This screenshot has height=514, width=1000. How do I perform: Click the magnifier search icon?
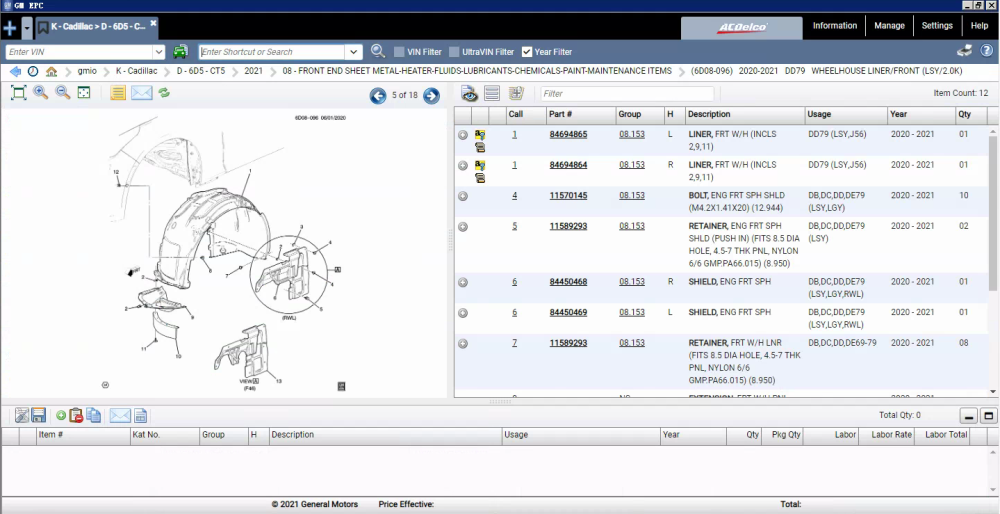click(x=378, y=52)
